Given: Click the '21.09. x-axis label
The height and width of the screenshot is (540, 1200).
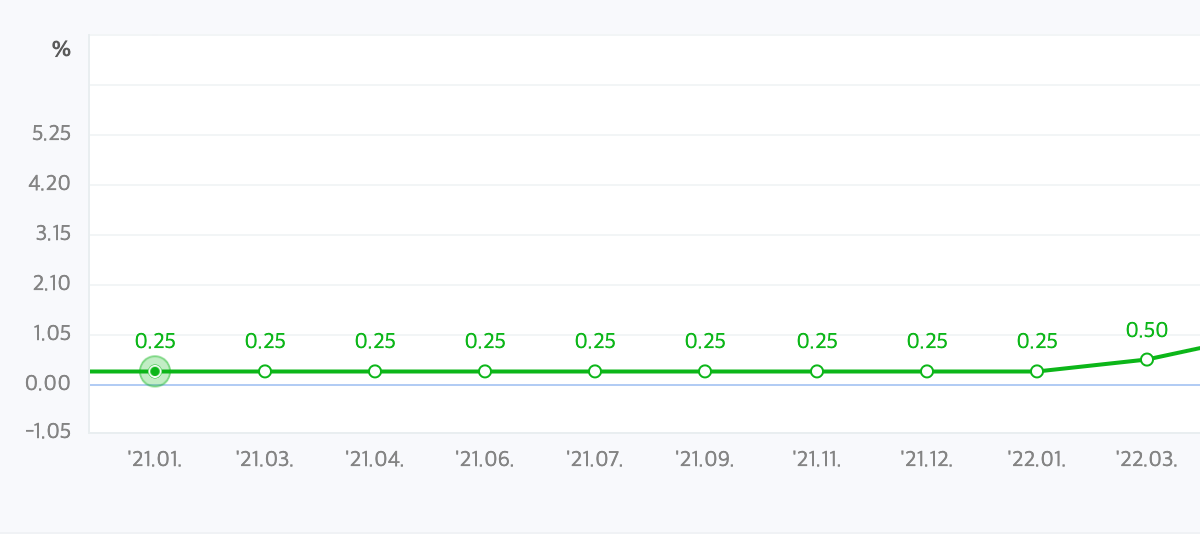Looking at the screenshot, I should click(x=705, y=460).
